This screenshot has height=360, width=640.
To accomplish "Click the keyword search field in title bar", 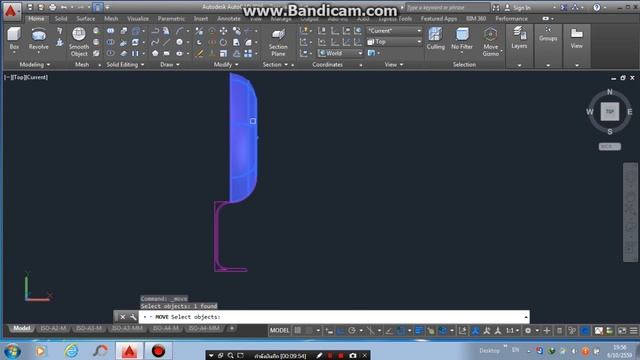I will (x=447, y=7).
